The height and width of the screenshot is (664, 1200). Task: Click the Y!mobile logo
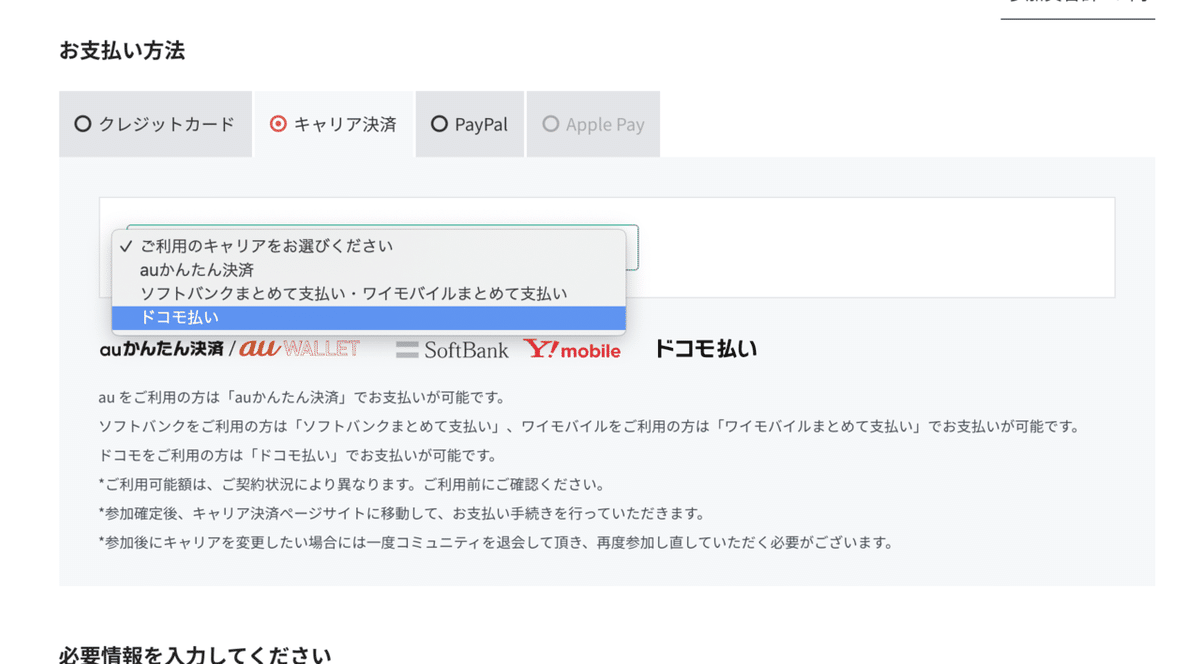point(573,350)
